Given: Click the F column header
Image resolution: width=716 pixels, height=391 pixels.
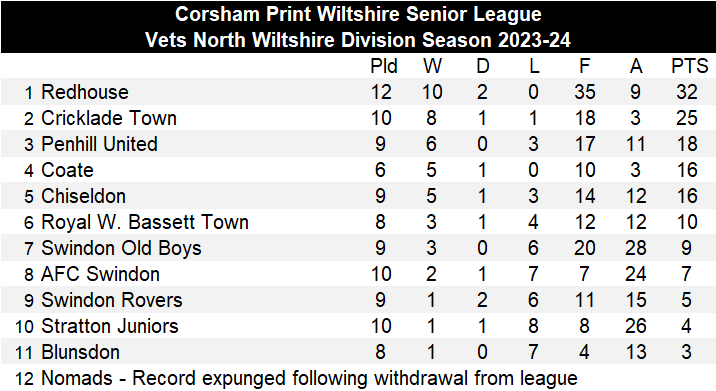Looking at the screenshot, I should [584, 66].
